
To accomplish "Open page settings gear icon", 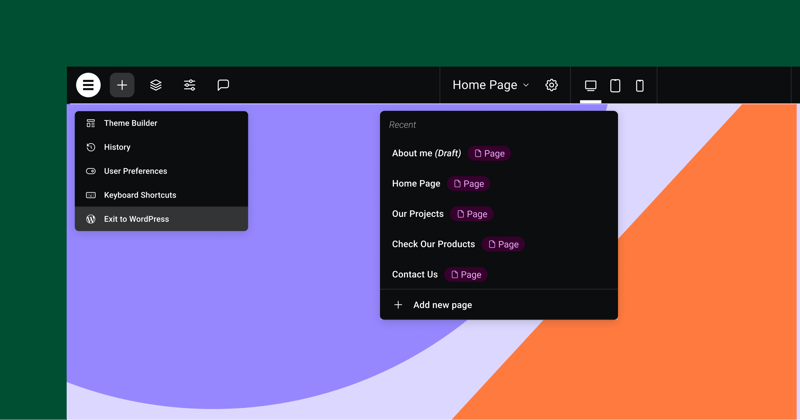I will (551, 85).
